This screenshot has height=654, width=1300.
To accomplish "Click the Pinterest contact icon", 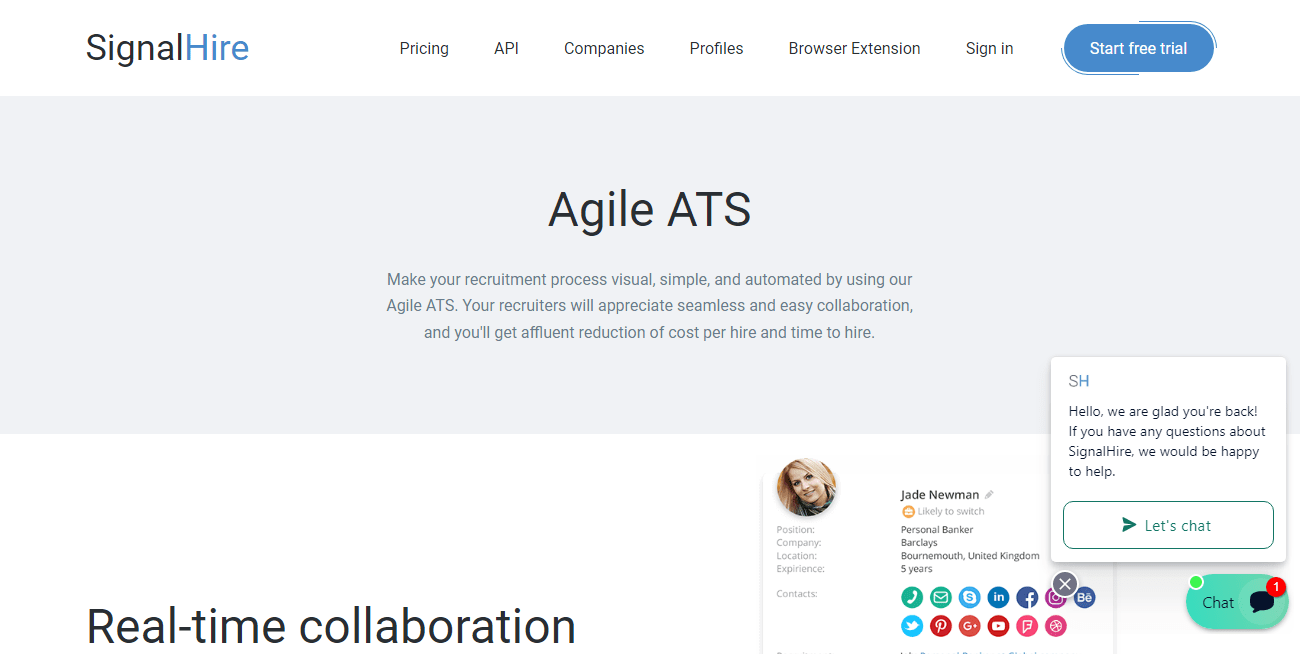I will click(941, 626).
